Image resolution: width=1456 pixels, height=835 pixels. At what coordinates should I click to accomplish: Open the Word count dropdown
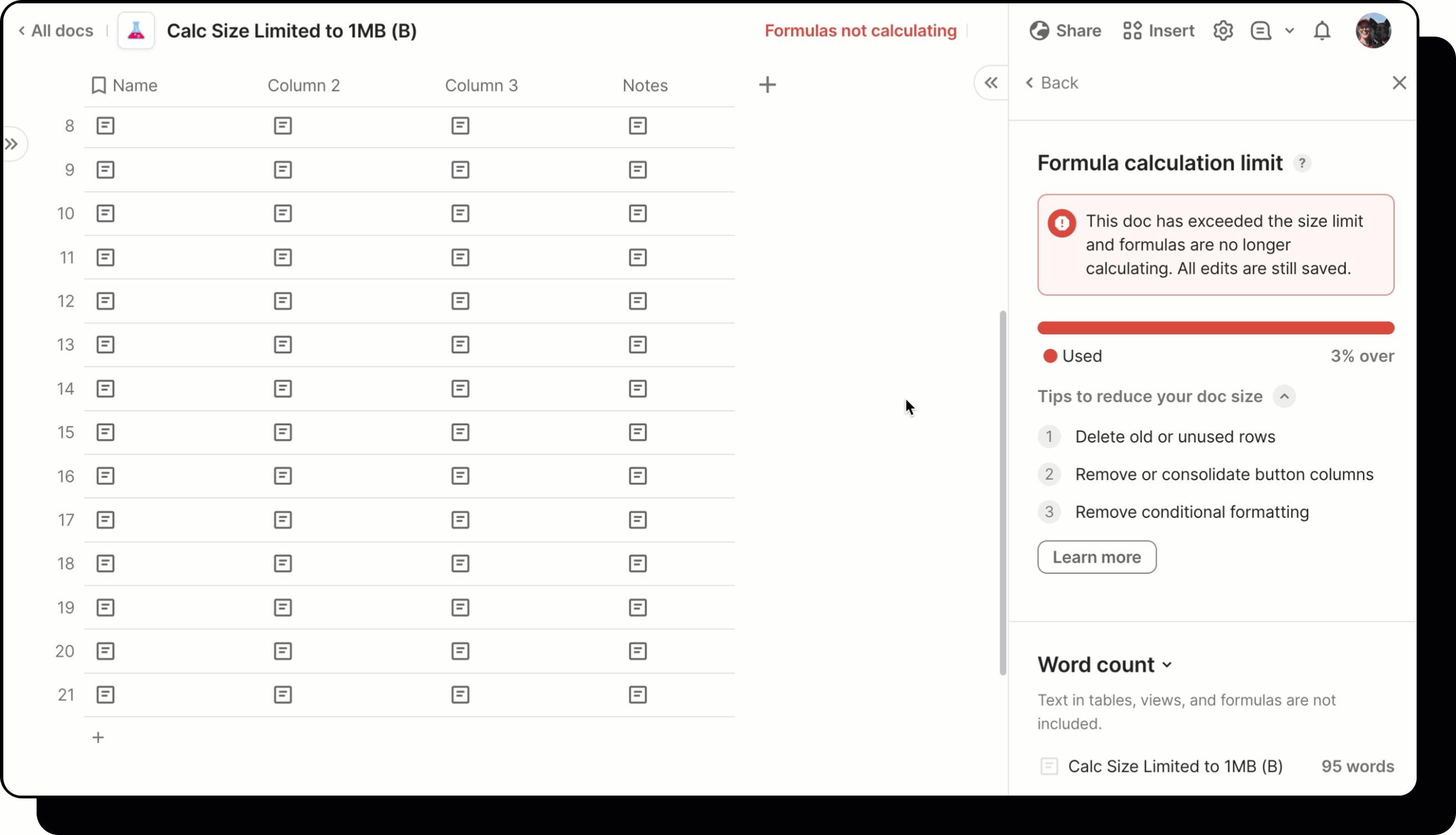[x=1168, y=665]
